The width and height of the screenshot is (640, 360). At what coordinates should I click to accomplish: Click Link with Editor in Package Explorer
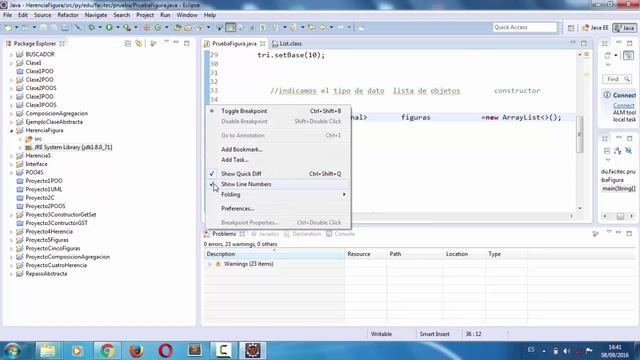pos(139,43)
